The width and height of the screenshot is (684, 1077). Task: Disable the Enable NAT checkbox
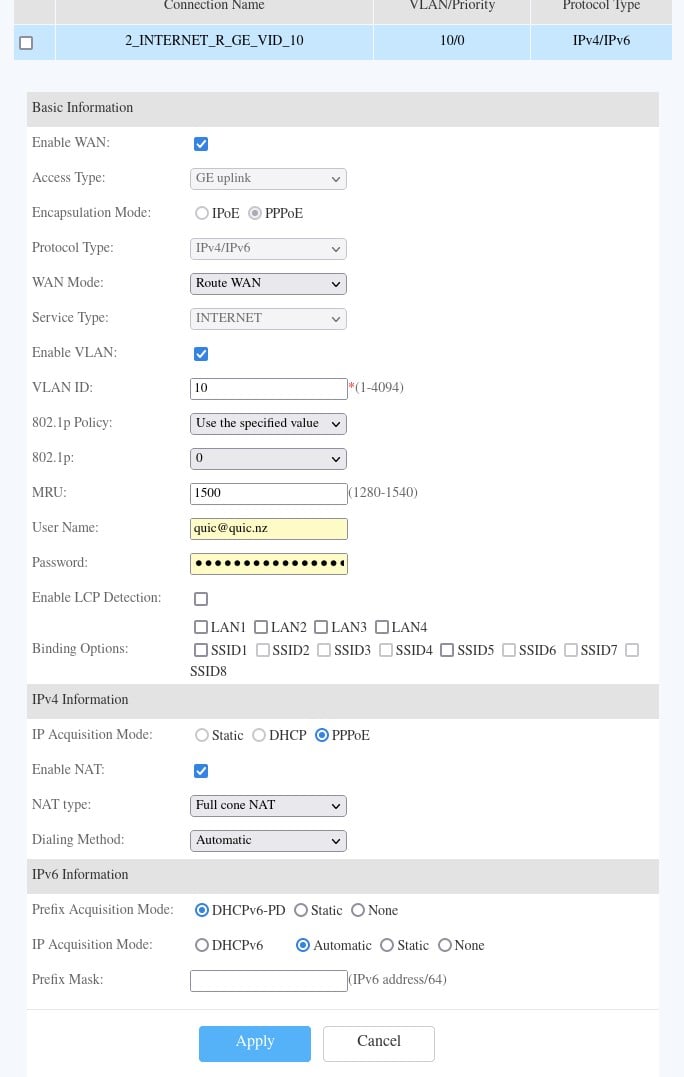click(201, 771)
